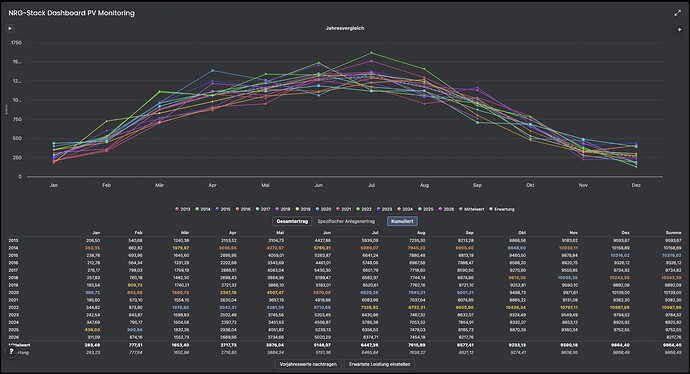Toggle the 2017 series in the legend

coord(263,209)
